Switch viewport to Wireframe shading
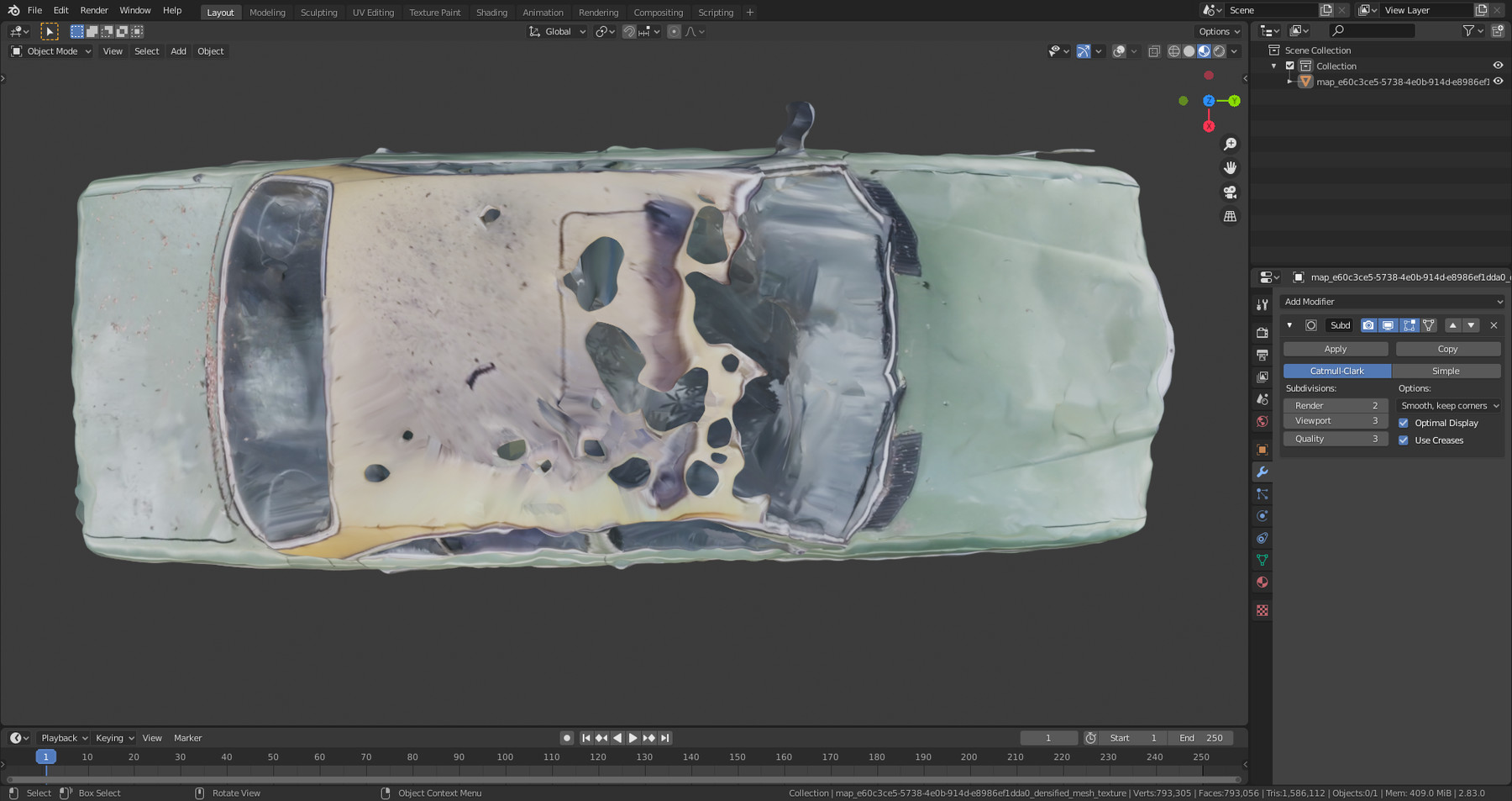The width and height of the screenshot is (1512, 801). pos(1173,51)
